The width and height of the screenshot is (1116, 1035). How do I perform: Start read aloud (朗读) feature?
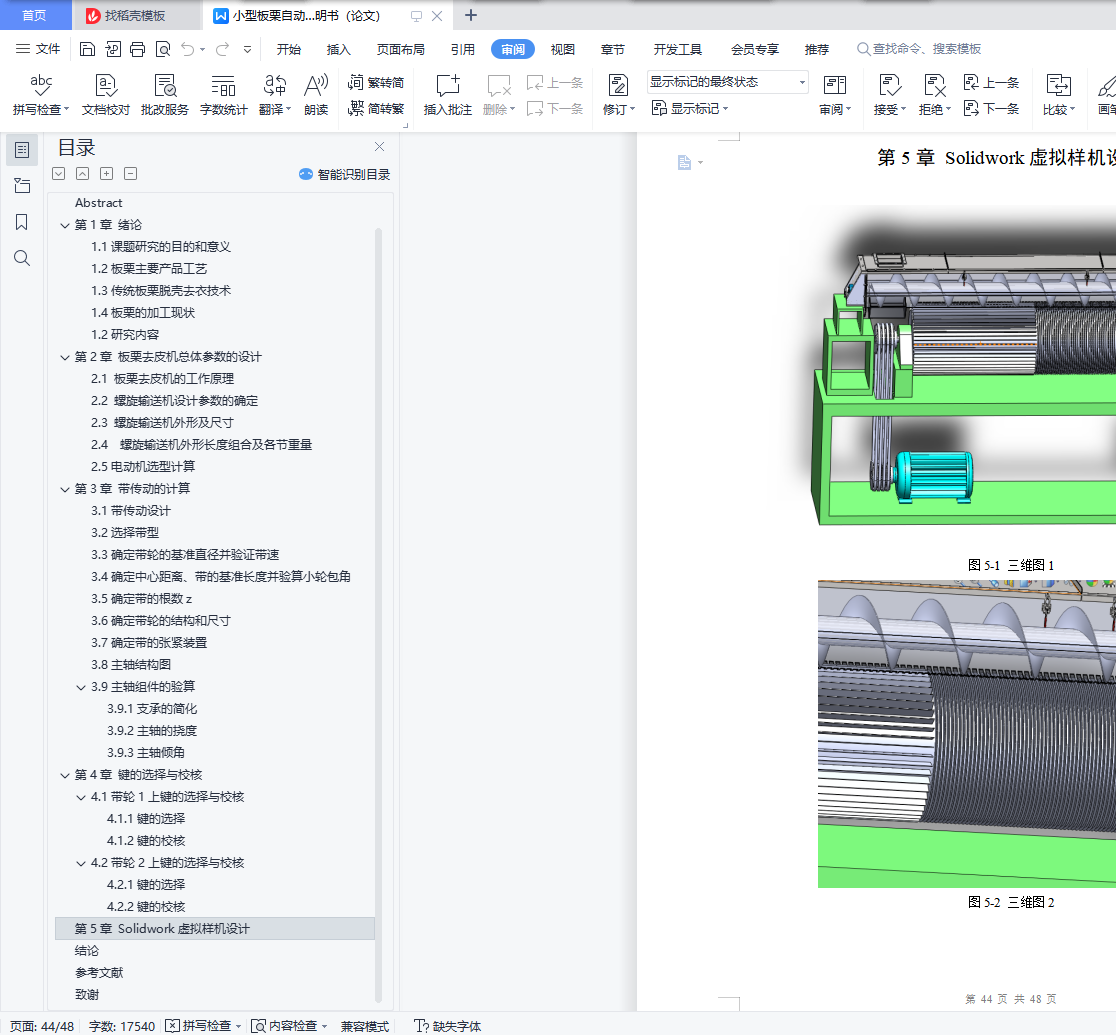coord(316,86)
